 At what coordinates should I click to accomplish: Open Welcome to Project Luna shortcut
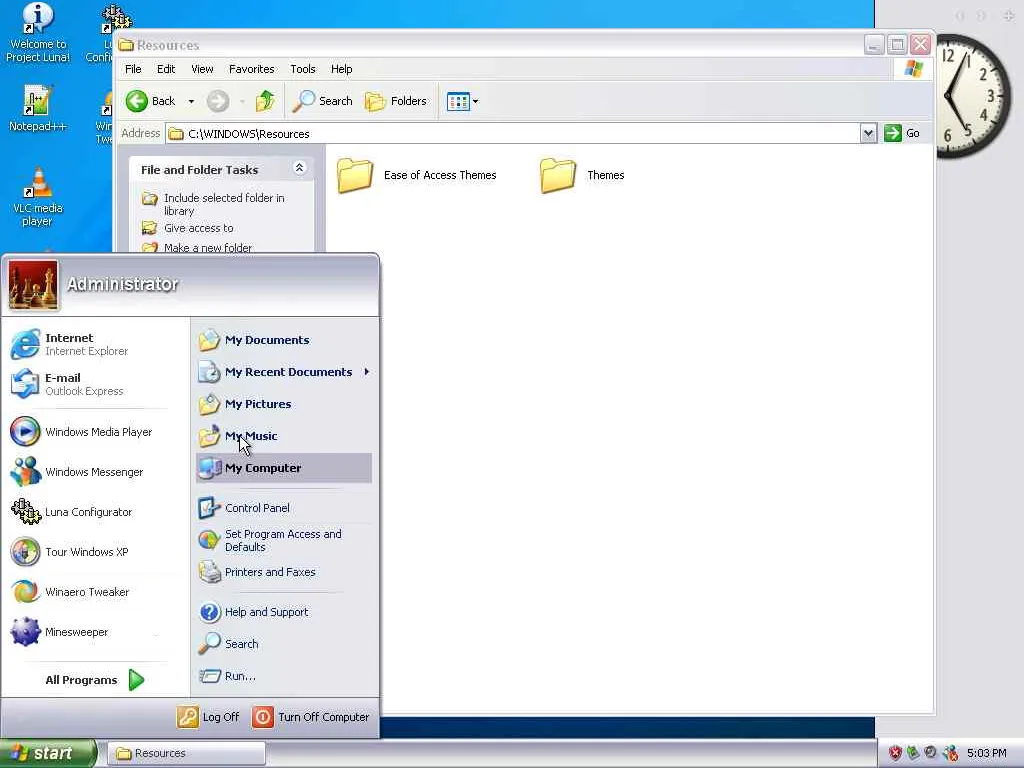click(x=37, y=33)
